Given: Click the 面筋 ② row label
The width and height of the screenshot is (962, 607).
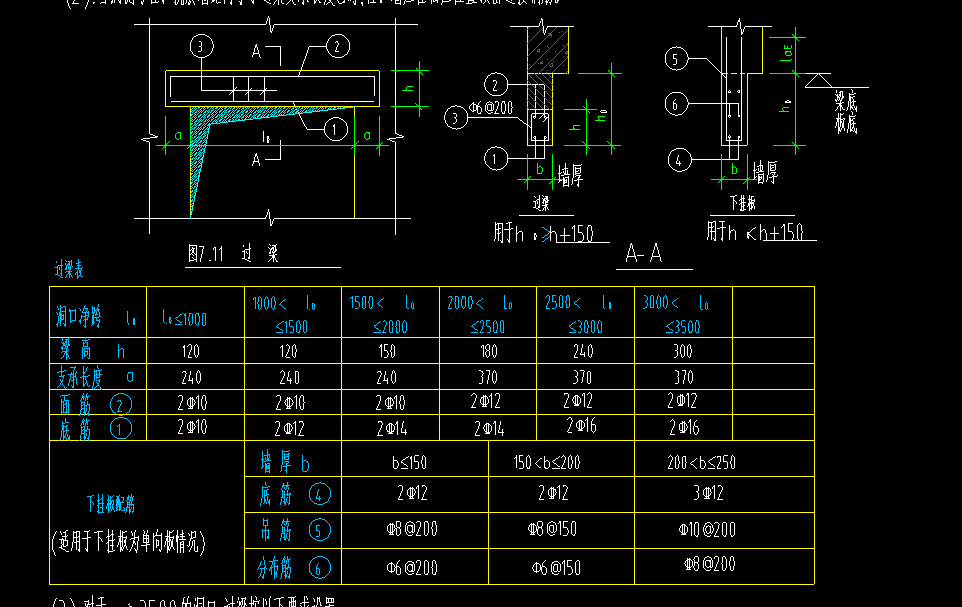Looking at the screenshot, I should coord(95,404).
